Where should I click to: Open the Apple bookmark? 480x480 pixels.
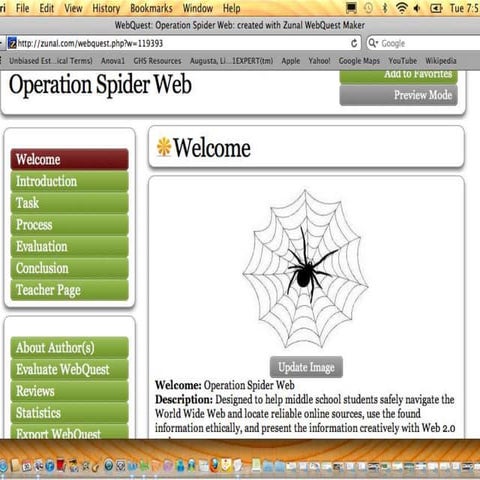291,61
